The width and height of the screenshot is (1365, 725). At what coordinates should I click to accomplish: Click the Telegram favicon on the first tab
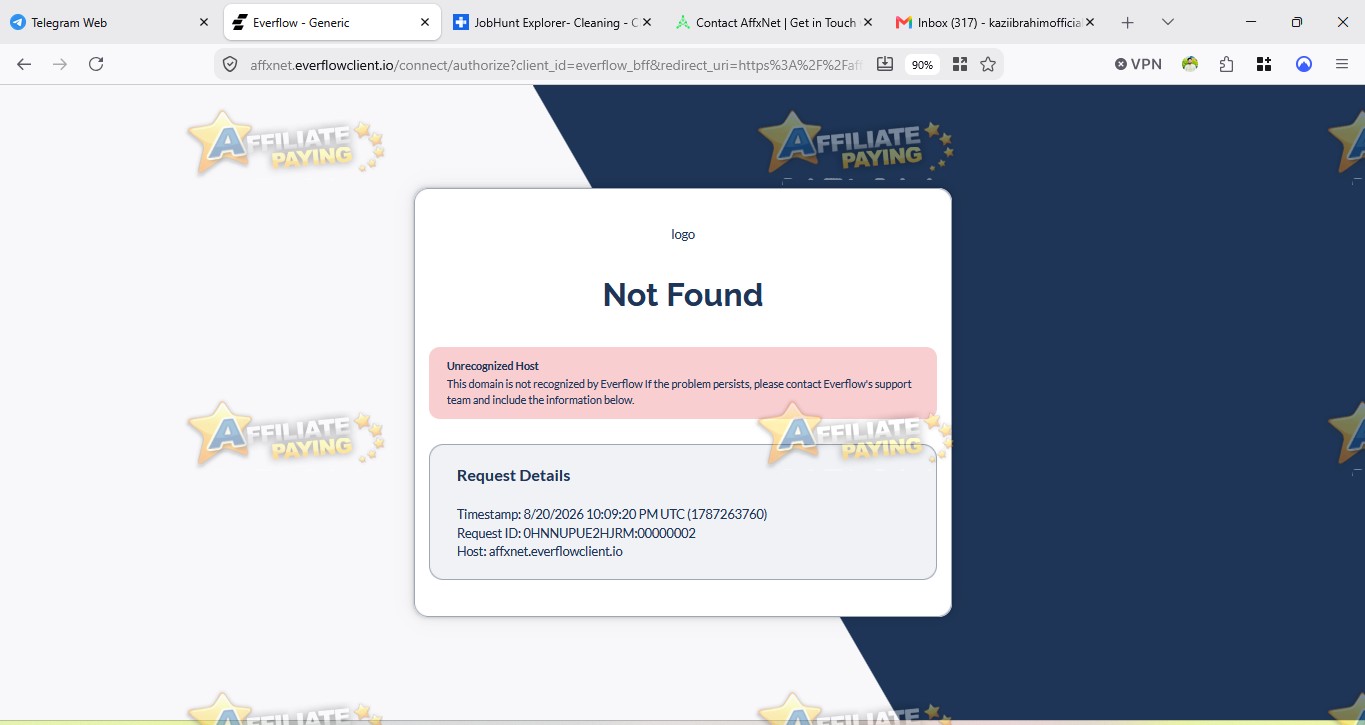18,22
